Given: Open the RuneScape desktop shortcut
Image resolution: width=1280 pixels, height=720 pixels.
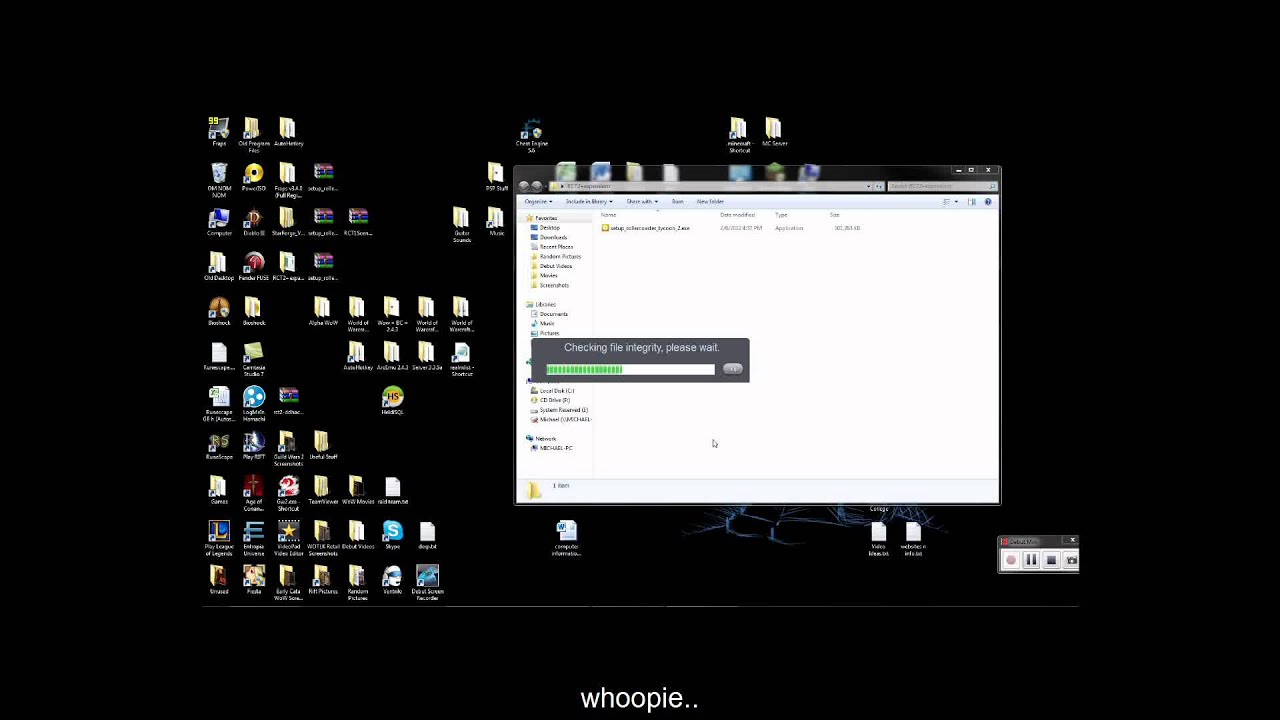Looking at the screenshot, I should coord(219,445).
